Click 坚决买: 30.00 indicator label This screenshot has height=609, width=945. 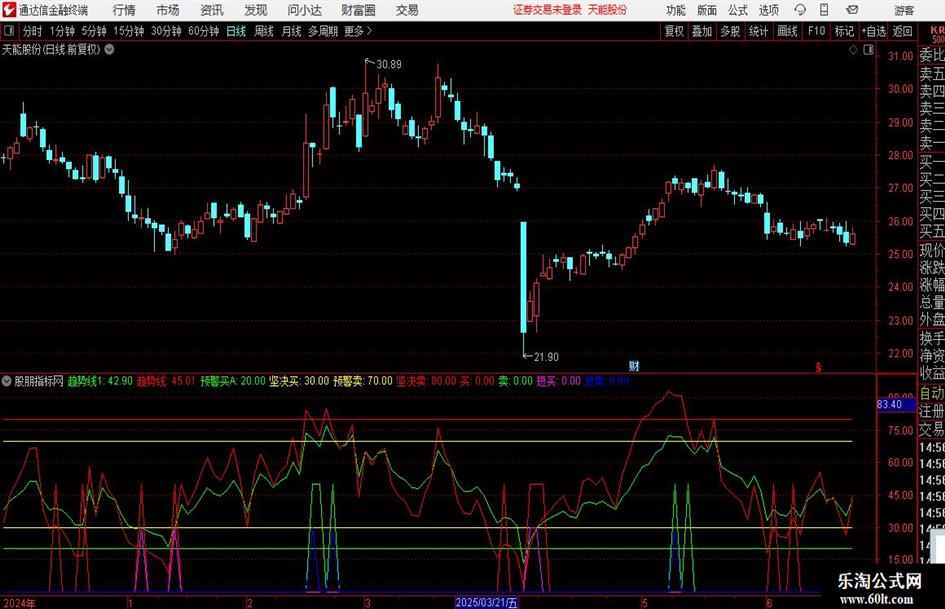[299, 381]
